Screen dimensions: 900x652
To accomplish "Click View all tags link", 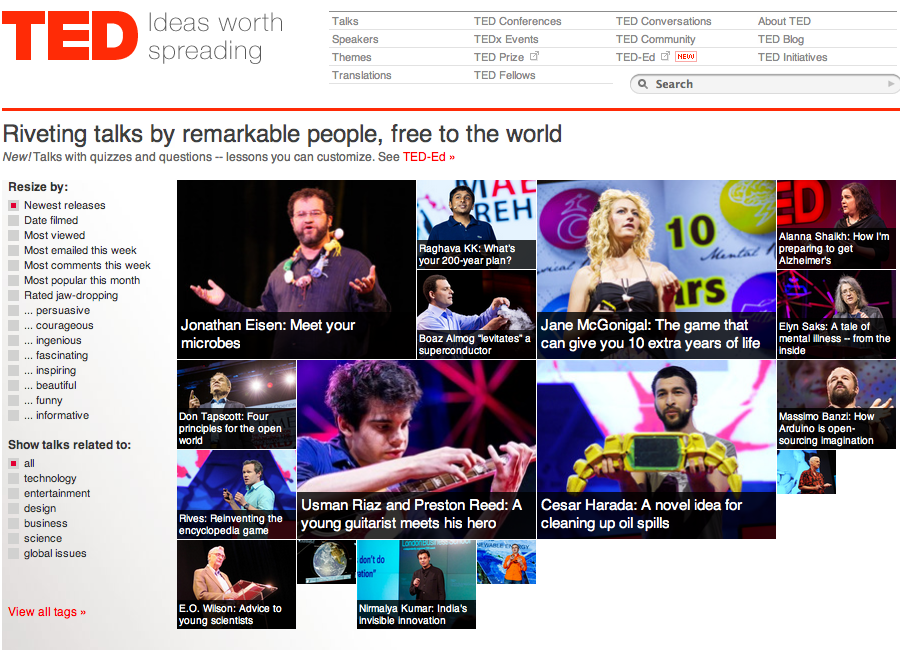I will [47, 612].
